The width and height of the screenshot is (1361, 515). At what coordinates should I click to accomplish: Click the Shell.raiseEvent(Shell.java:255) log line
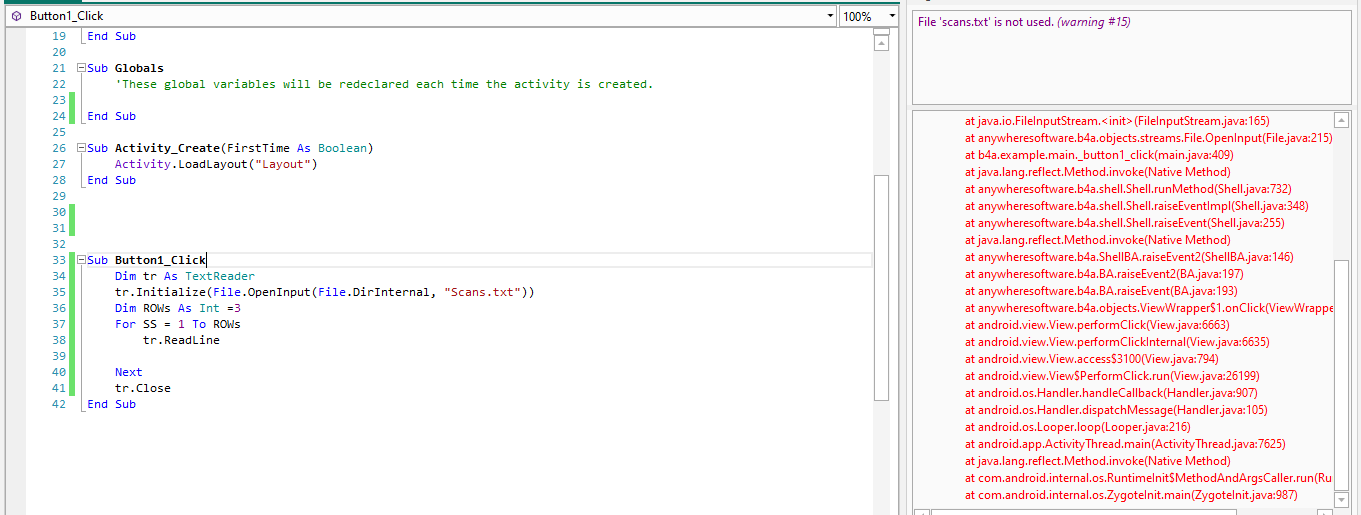[1124, 223]
